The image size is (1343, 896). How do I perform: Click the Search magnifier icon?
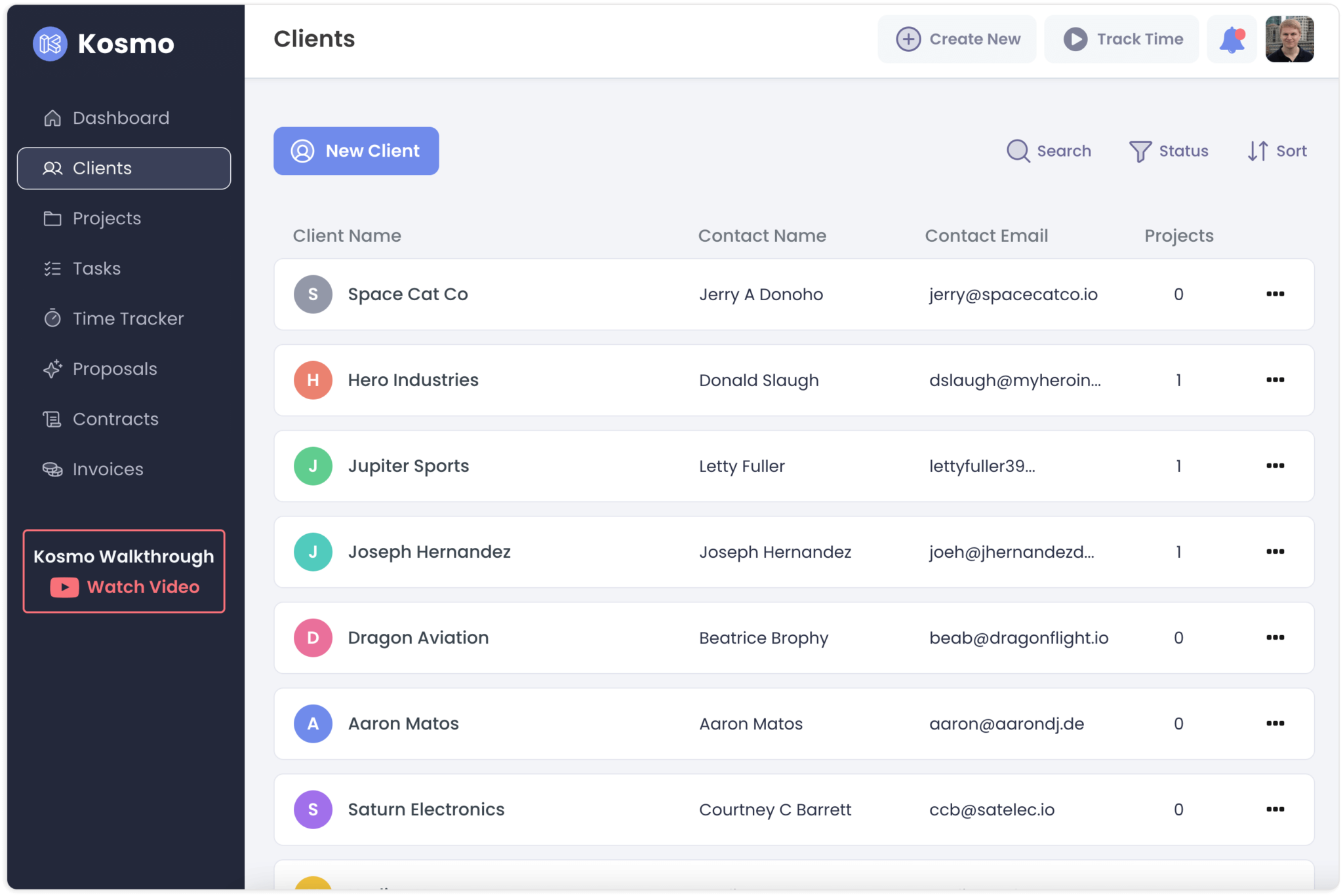click(1017, 151)
